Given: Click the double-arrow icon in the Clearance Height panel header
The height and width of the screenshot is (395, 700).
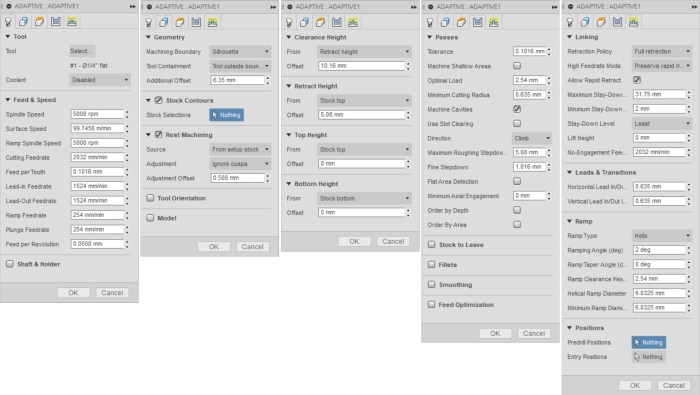Looking at the screenshot, I should 414,7.
